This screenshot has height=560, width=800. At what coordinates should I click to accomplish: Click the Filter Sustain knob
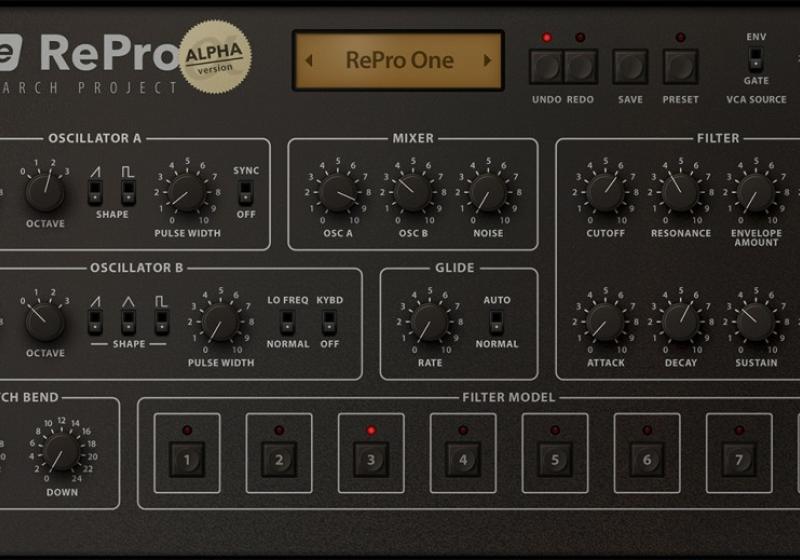click(x=756, y=322)
